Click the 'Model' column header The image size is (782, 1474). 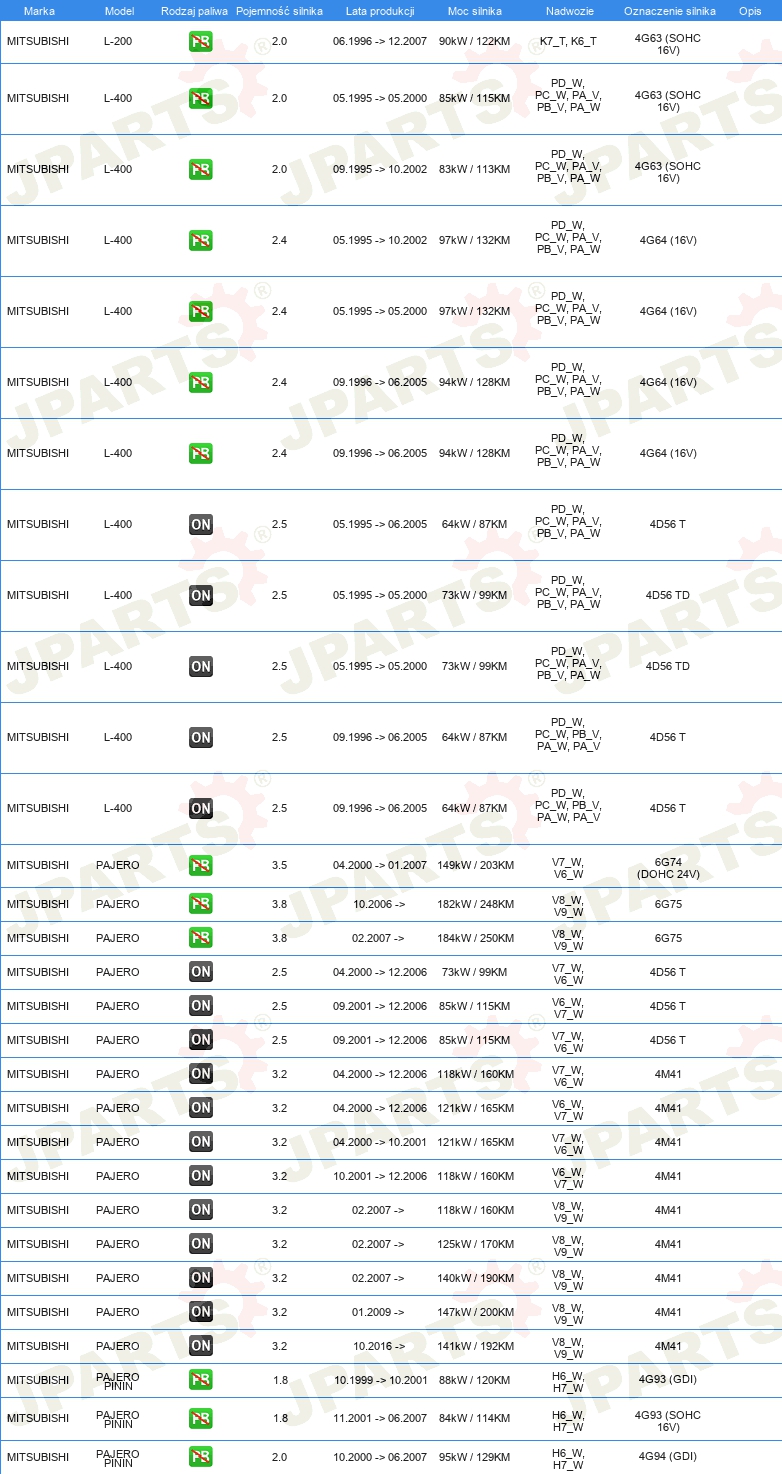[x=119, y=11]
